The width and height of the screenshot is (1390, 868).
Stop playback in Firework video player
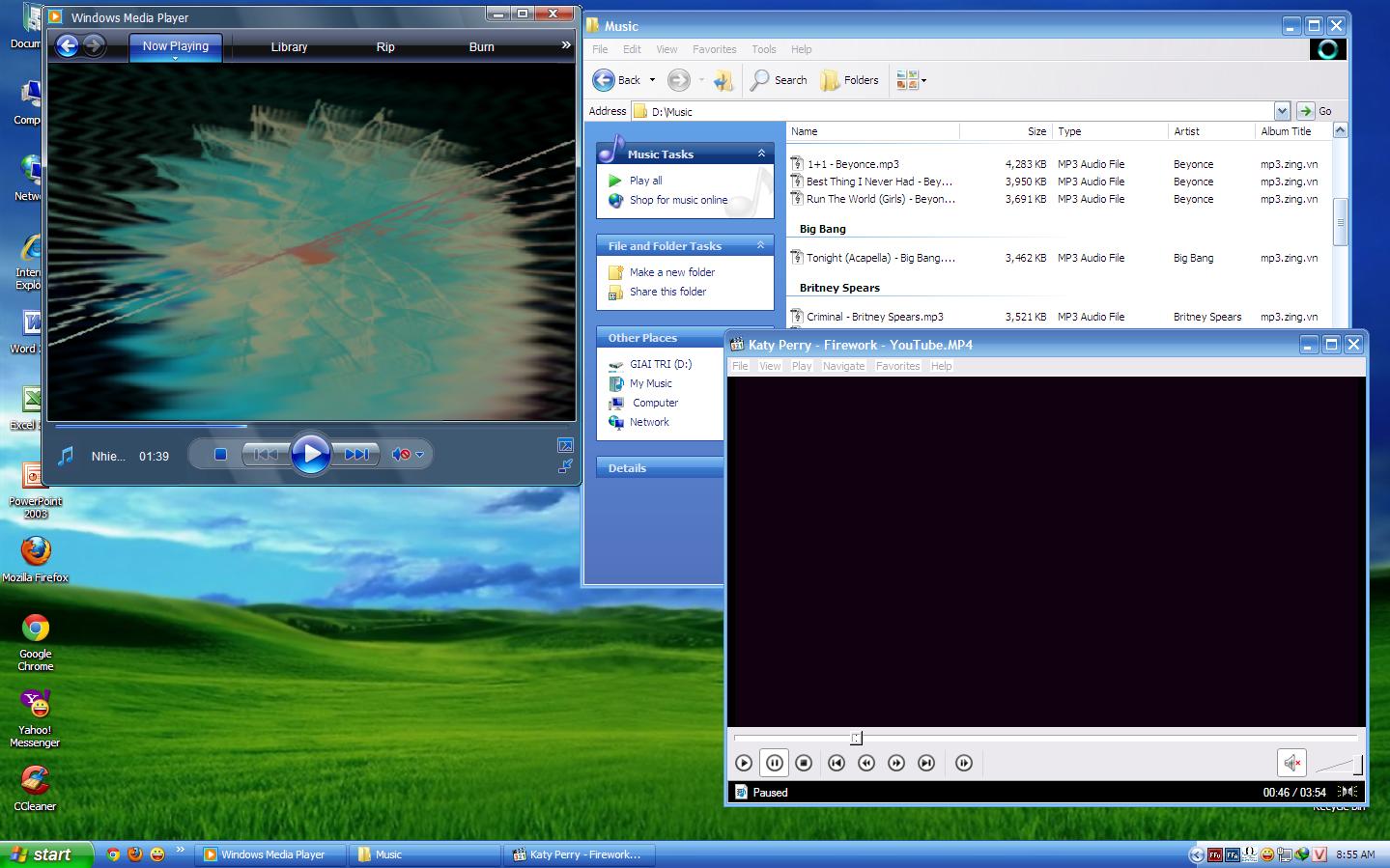point(804,763)
